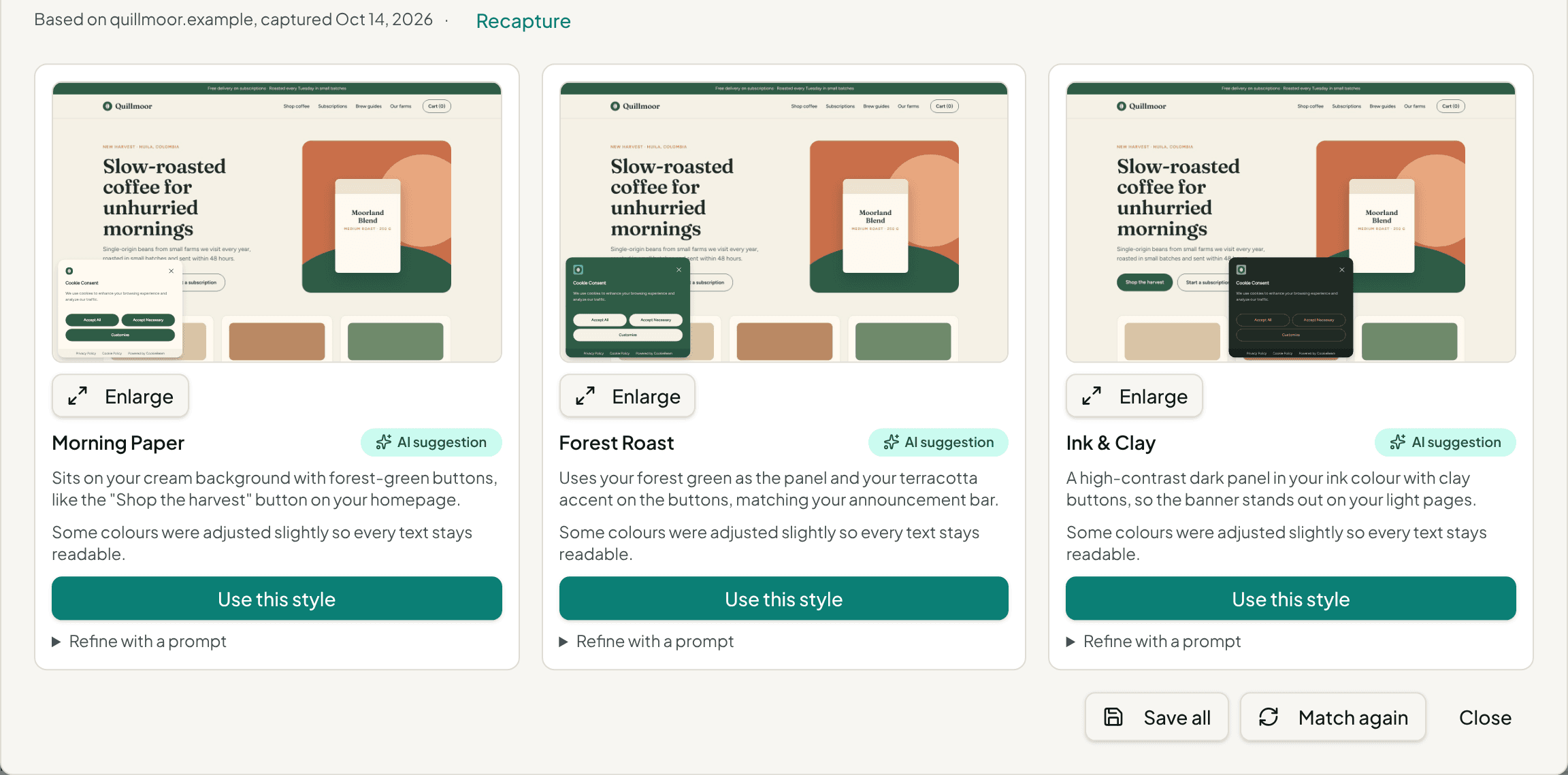1568x775 pixels.
Task: Click the 'AI suggestion' label text on Ink & Clay
Action: tap(1456, 442)
